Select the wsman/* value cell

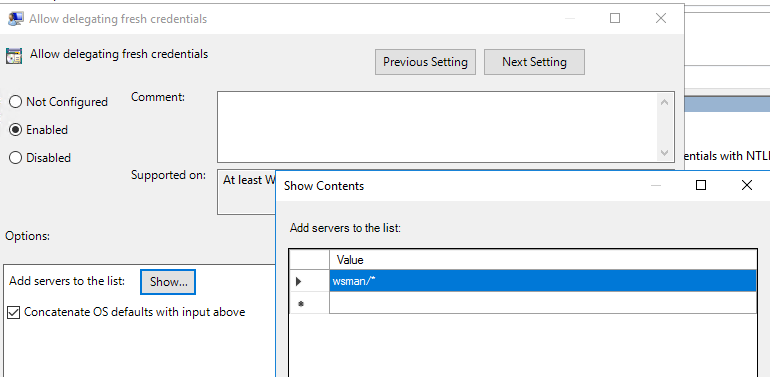(543, 281)
